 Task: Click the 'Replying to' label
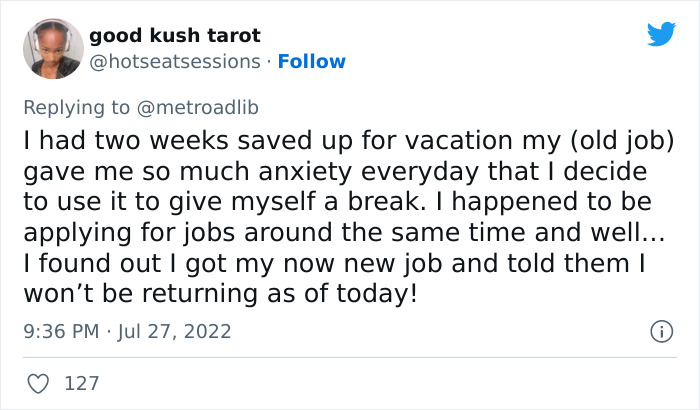click(x=78, y=106)
